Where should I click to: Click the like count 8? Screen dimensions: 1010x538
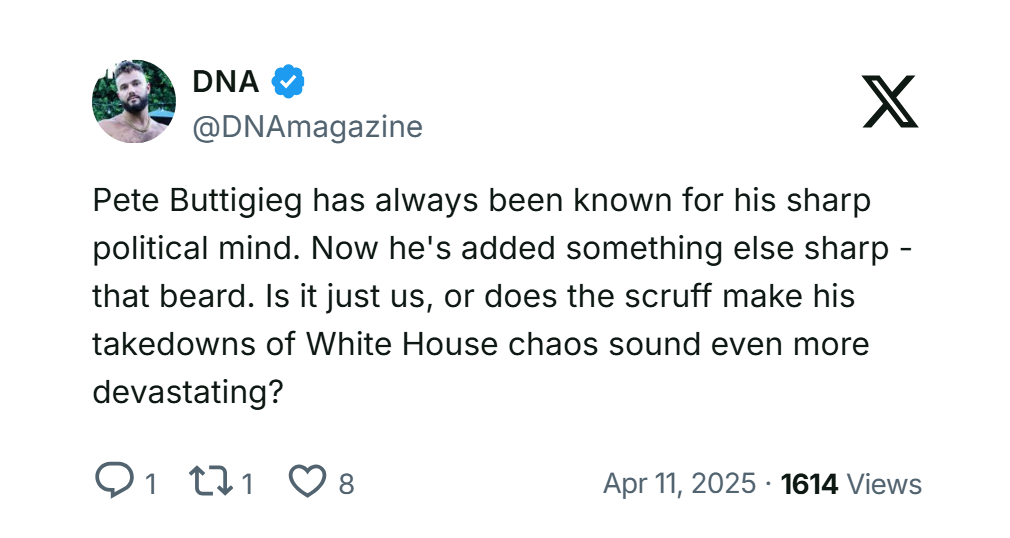click(x=346, y=485)
